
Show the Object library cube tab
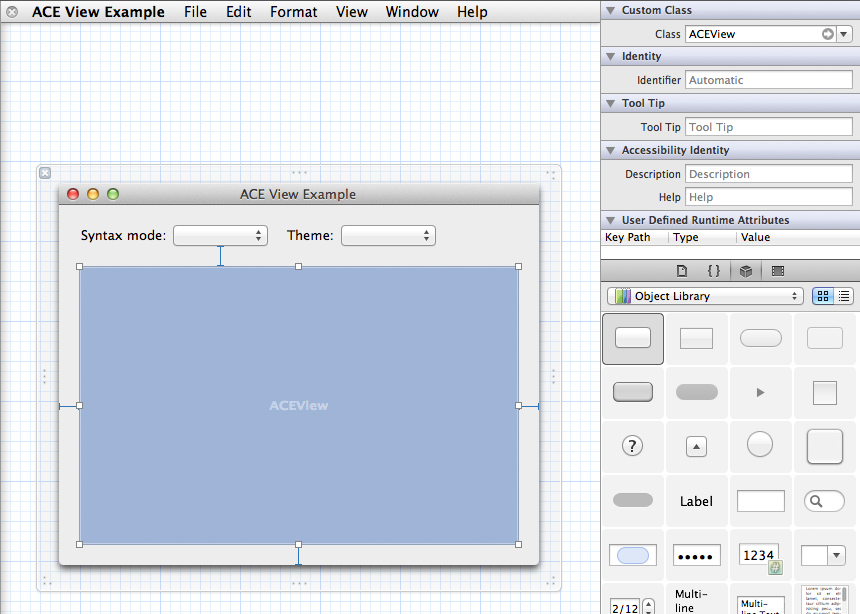coord(745,271)
